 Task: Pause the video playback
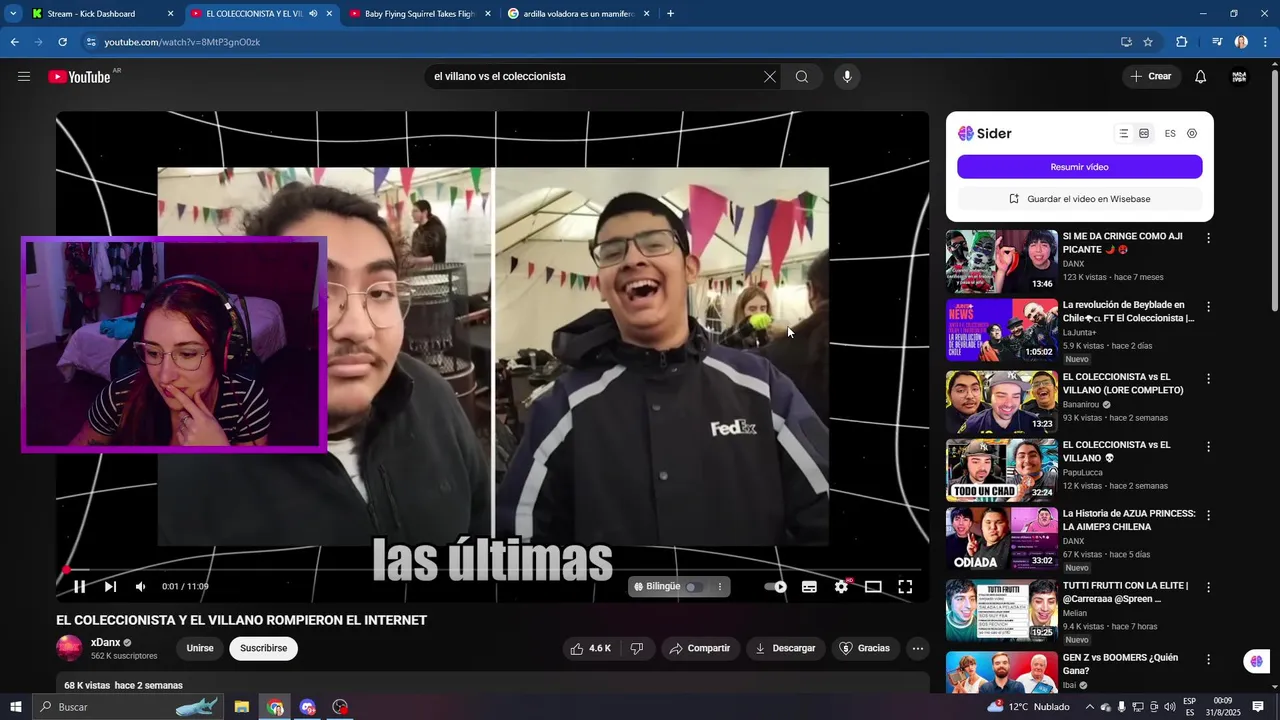pyautogui.click(x=79, y=587)
